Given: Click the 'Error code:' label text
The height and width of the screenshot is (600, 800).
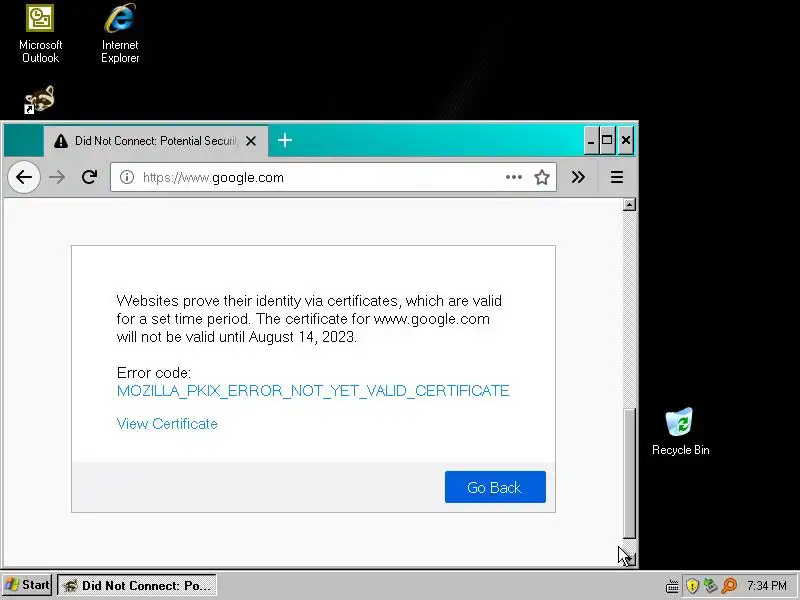Looking at the screenshot, I should click(154, 372).
